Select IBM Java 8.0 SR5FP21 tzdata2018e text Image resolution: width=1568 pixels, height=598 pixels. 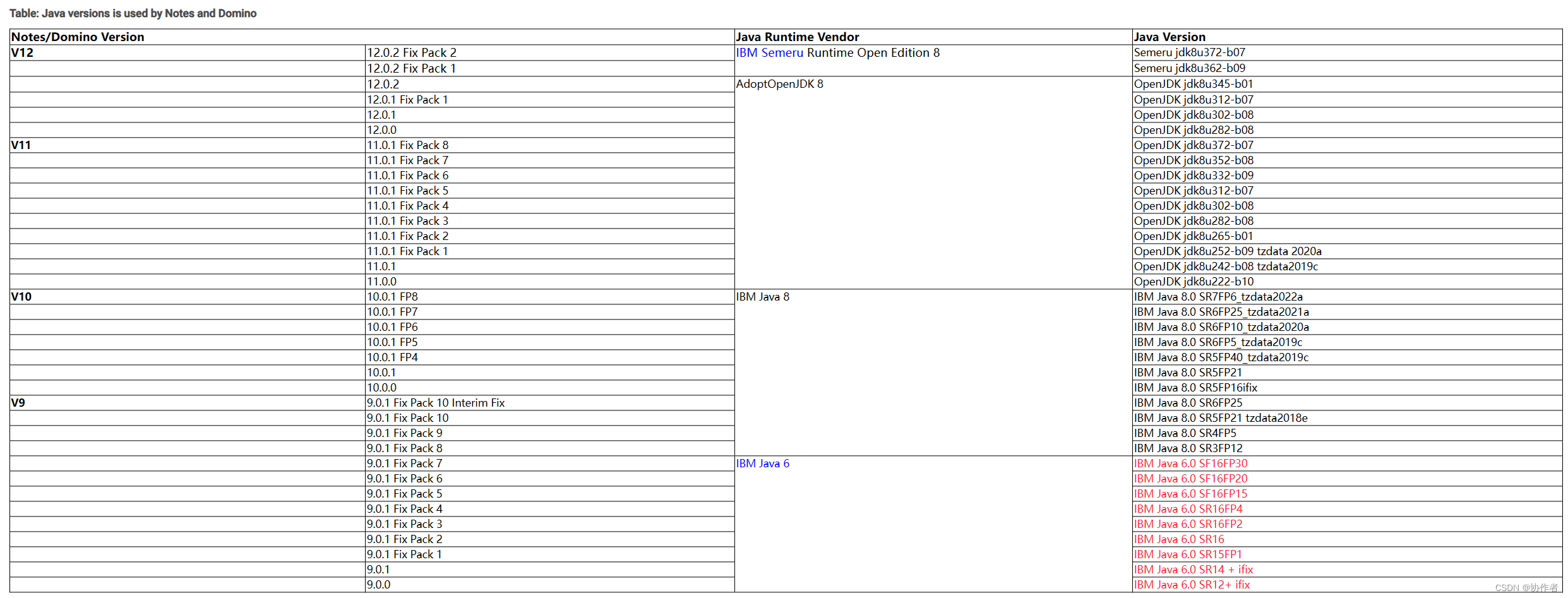[x=1221, y=418]
